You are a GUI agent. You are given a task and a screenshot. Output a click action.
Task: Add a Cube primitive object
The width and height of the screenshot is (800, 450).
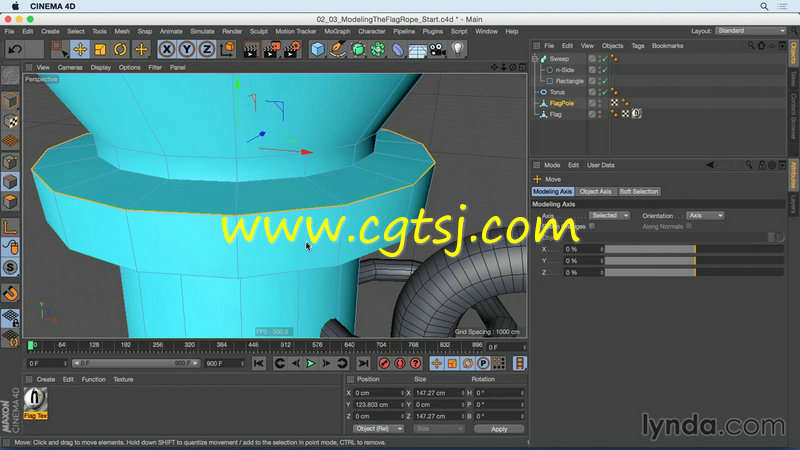[318, 49]
